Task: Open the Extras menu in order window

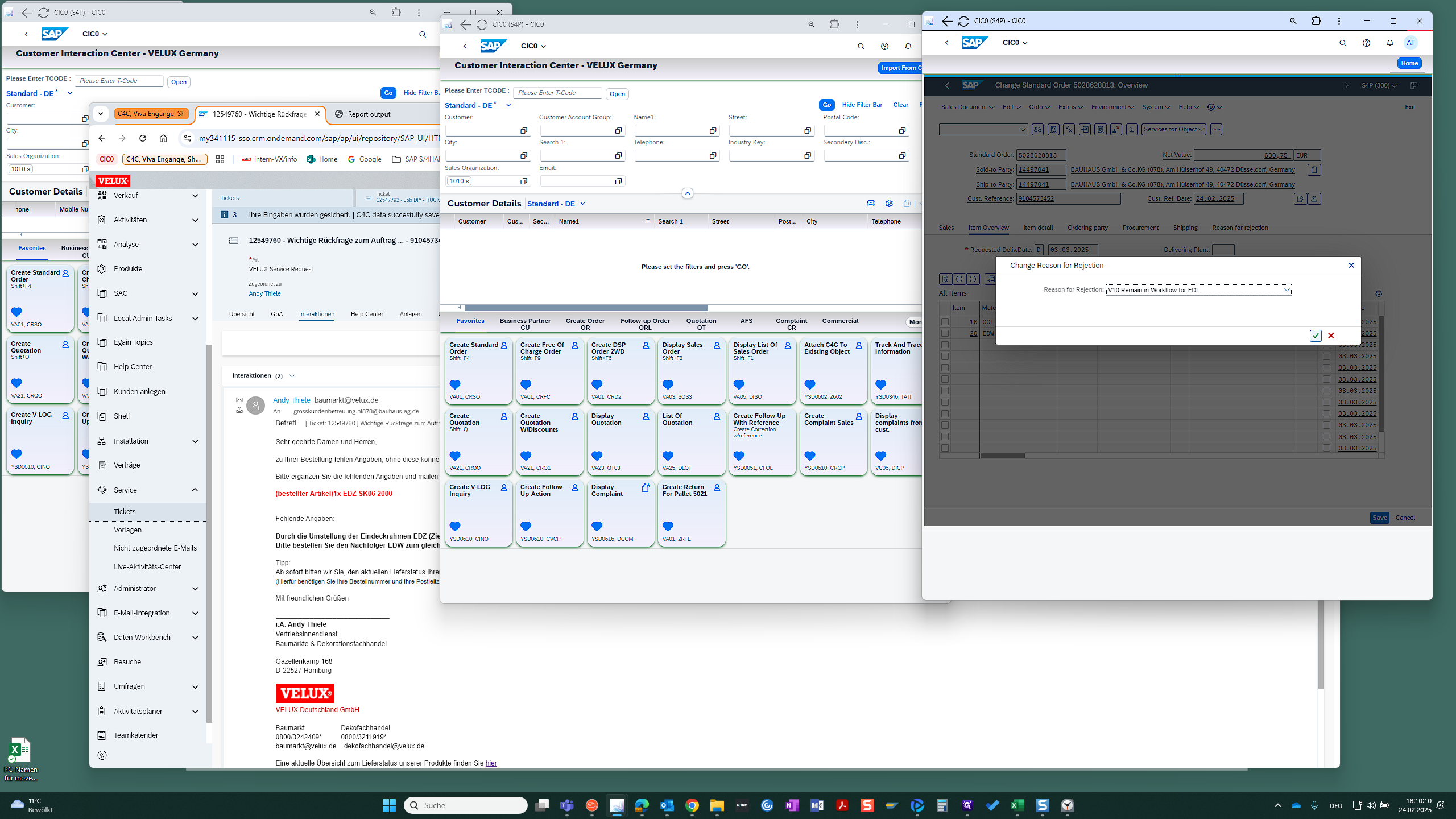Action: [x=1070, y=107]
